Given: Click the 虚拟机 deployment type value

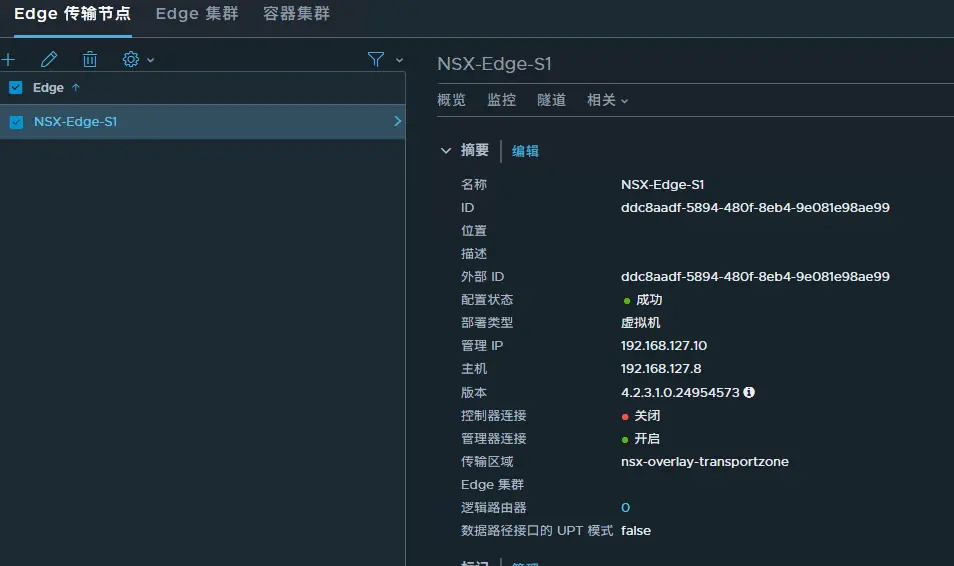Looking at the screenshot, I should point(641,323).
